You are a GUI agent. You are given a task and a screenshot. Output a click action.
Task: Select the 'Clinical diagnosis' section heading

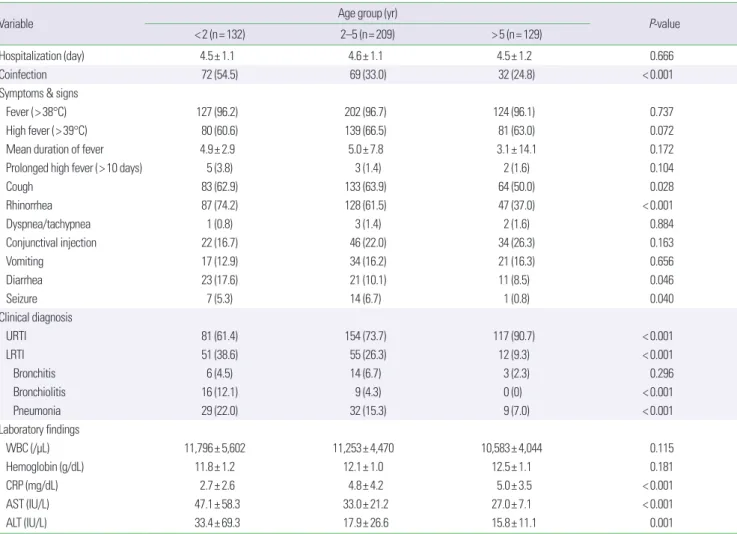tap(36, 317)
